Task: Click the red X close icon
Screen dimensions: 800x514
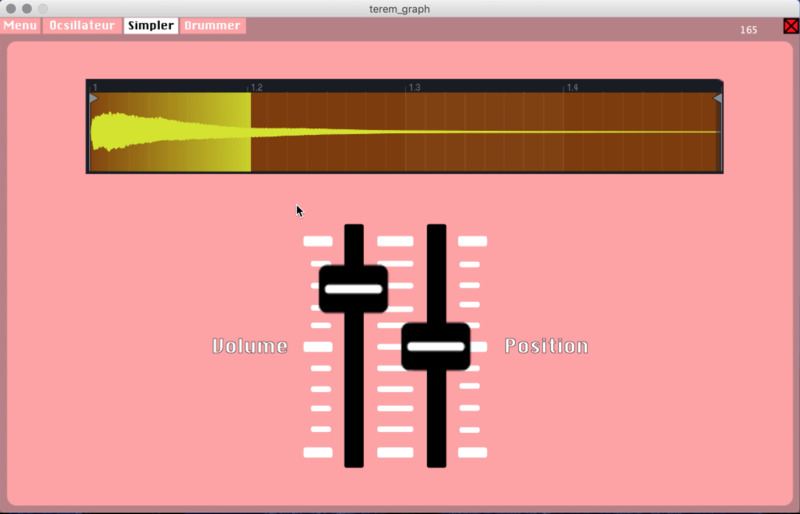Action: 791,26
